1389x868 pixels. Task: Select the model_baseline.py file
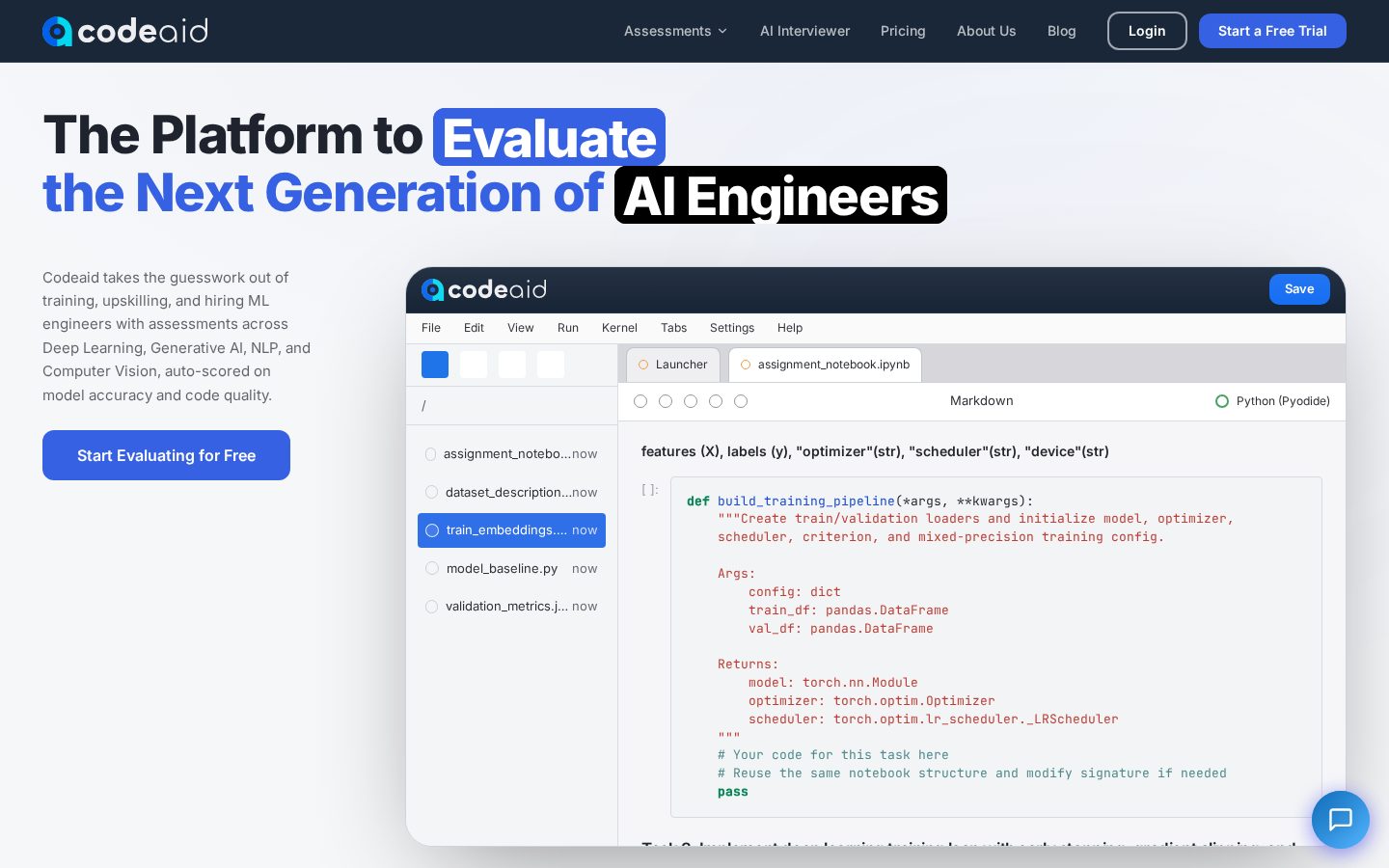point(511,569)
